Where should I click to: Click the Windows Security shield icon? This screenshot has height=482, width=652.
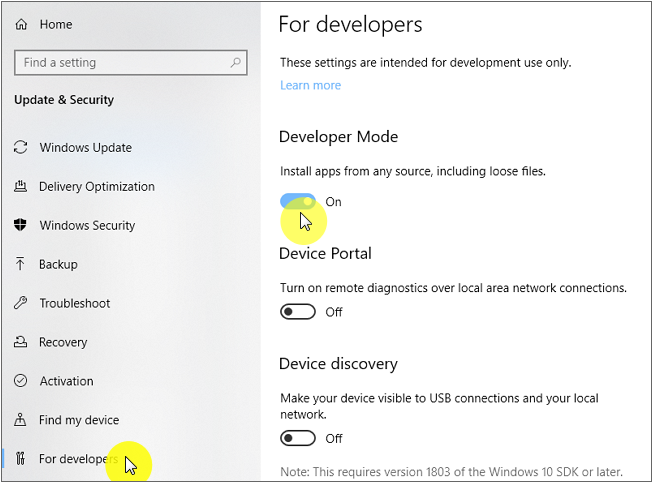20,226
